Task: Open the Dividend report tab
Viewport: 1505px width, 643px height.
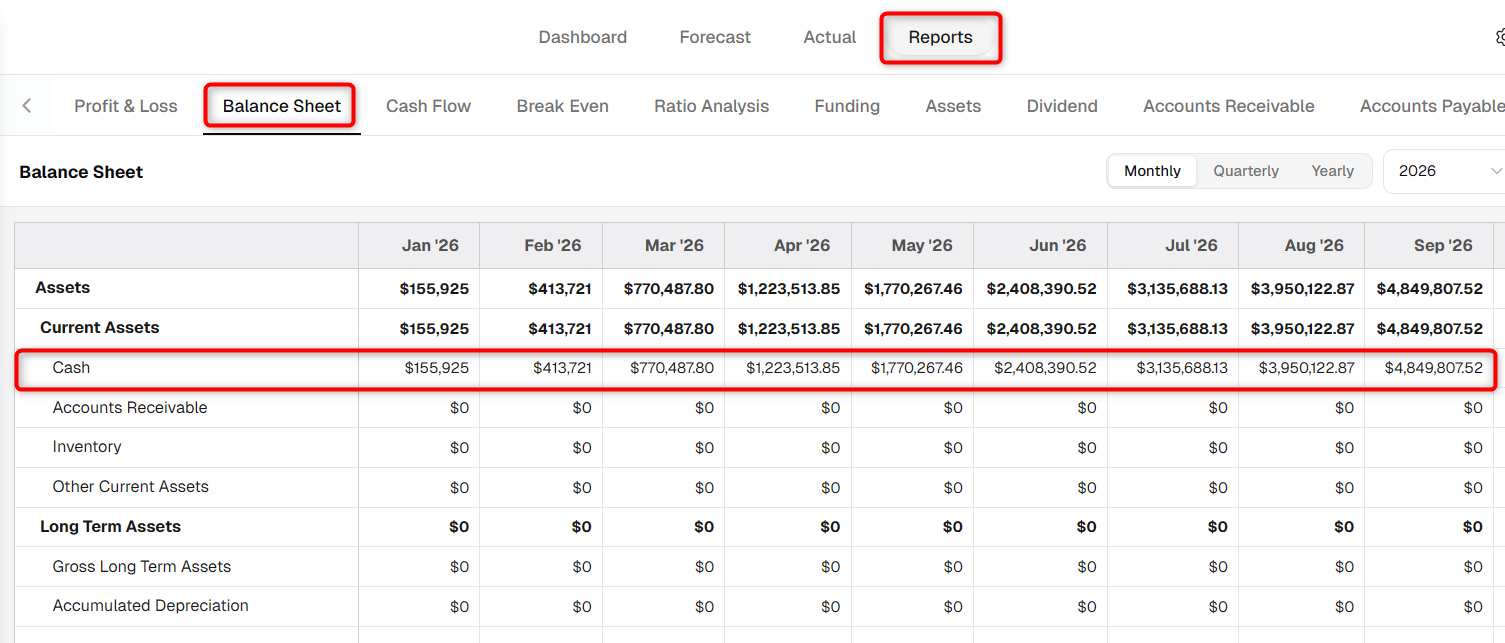Action: coord(1062,106)
